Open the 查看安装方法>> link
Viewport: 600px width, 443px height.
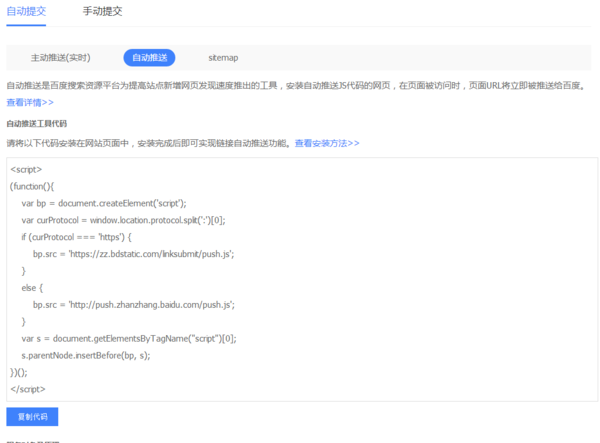327,143
